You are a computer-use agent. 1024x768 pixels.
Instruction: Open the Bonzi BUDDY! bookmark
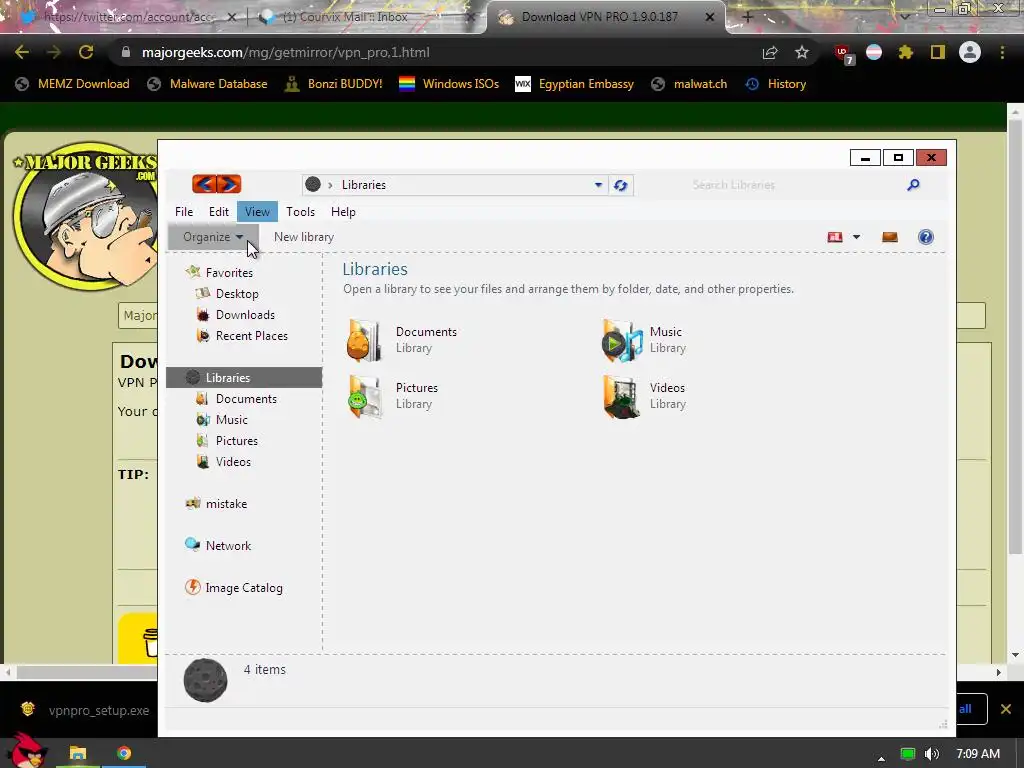(333, 84)
